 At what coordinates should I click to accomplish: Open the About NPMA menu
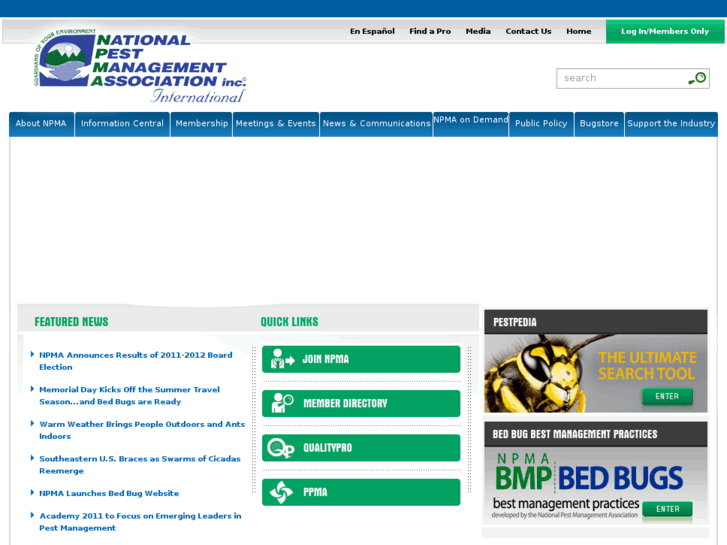[x=41, y=124]
